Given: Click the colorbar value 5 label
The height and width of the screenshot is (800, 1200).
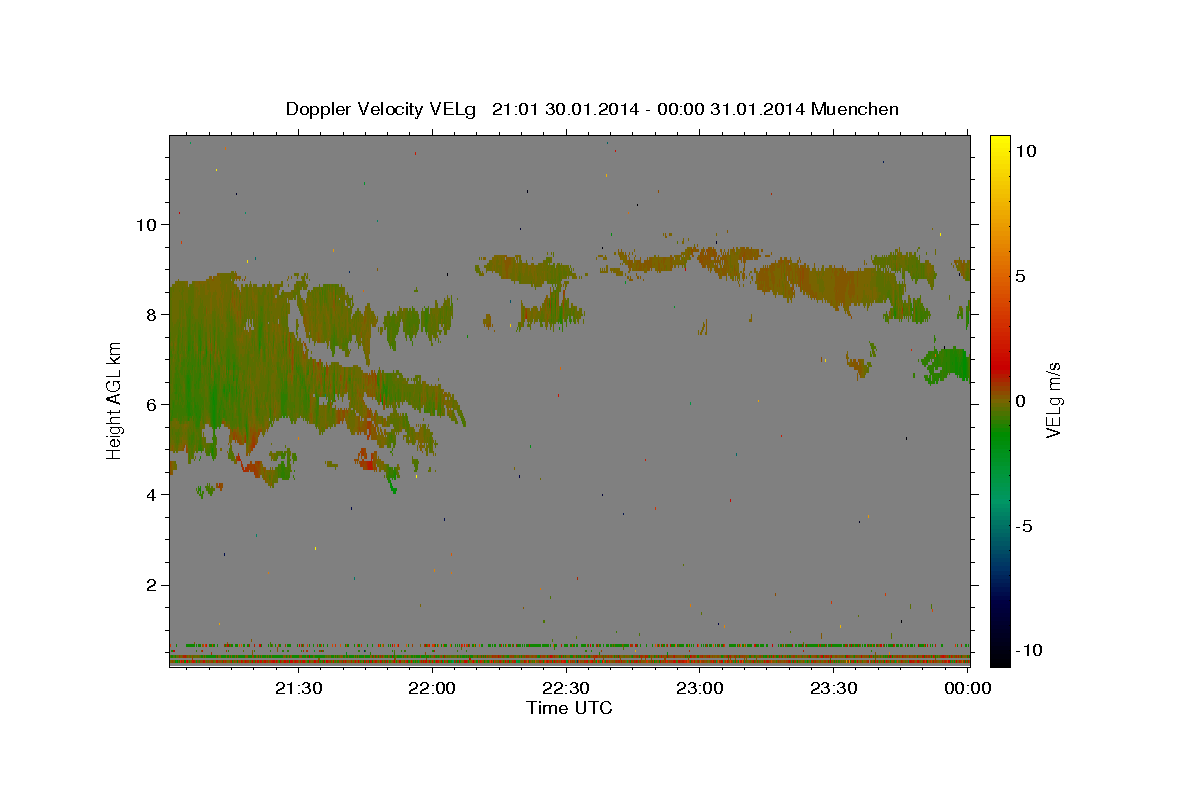Looking at the screenshot, I should tap(1020, 276).
